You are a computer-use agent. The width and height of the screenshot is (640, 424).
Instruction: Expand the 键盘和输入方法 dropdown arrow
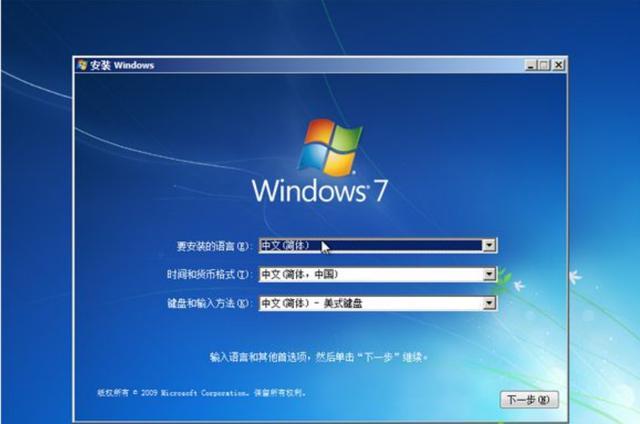(489, 303)
